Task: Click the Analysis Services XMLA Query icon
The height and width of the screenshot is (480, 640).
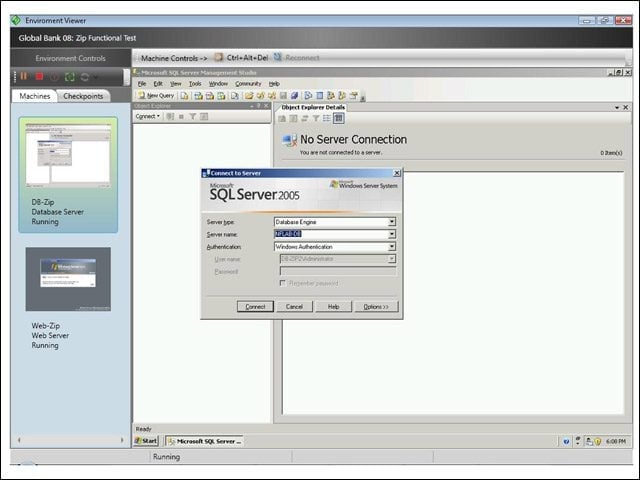Action: pos(221,96)
